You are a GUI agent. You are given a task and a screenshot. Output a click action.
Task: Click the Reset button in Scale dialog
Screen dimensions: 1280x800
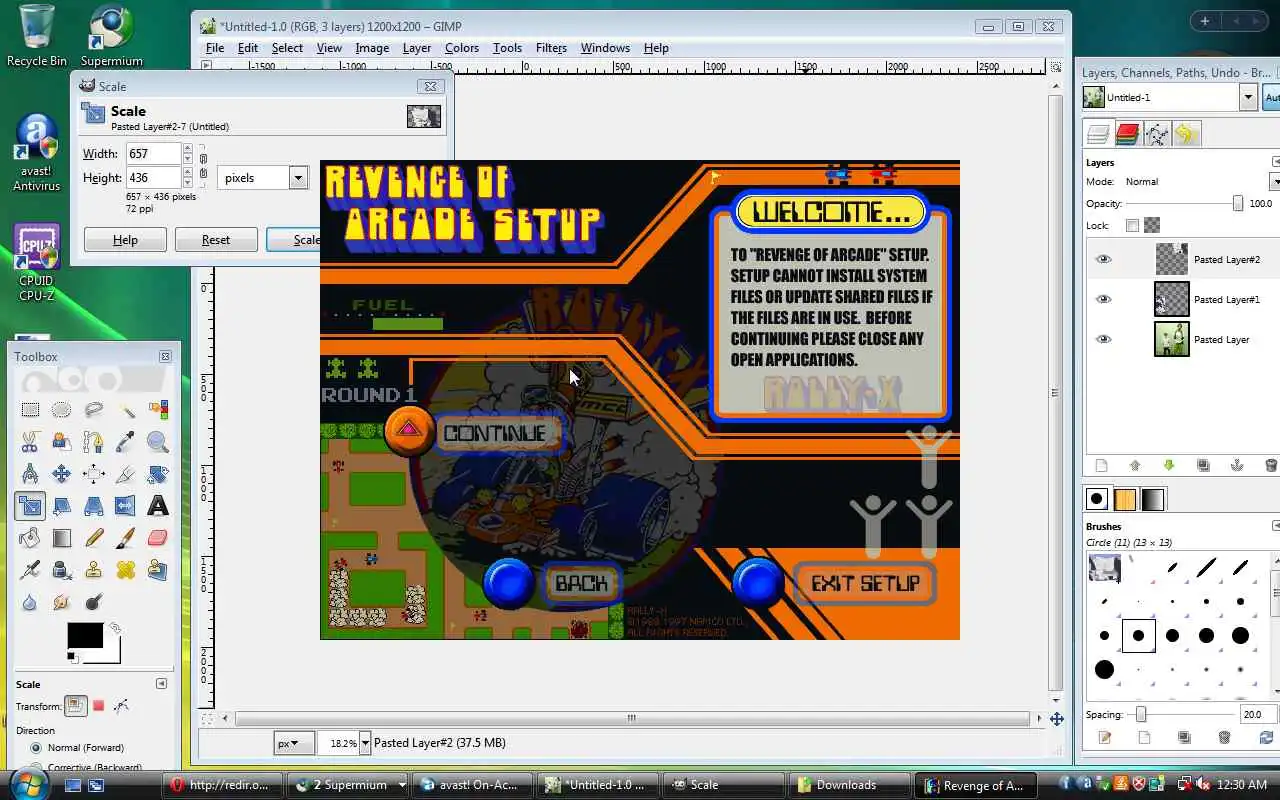coord(216,240)
